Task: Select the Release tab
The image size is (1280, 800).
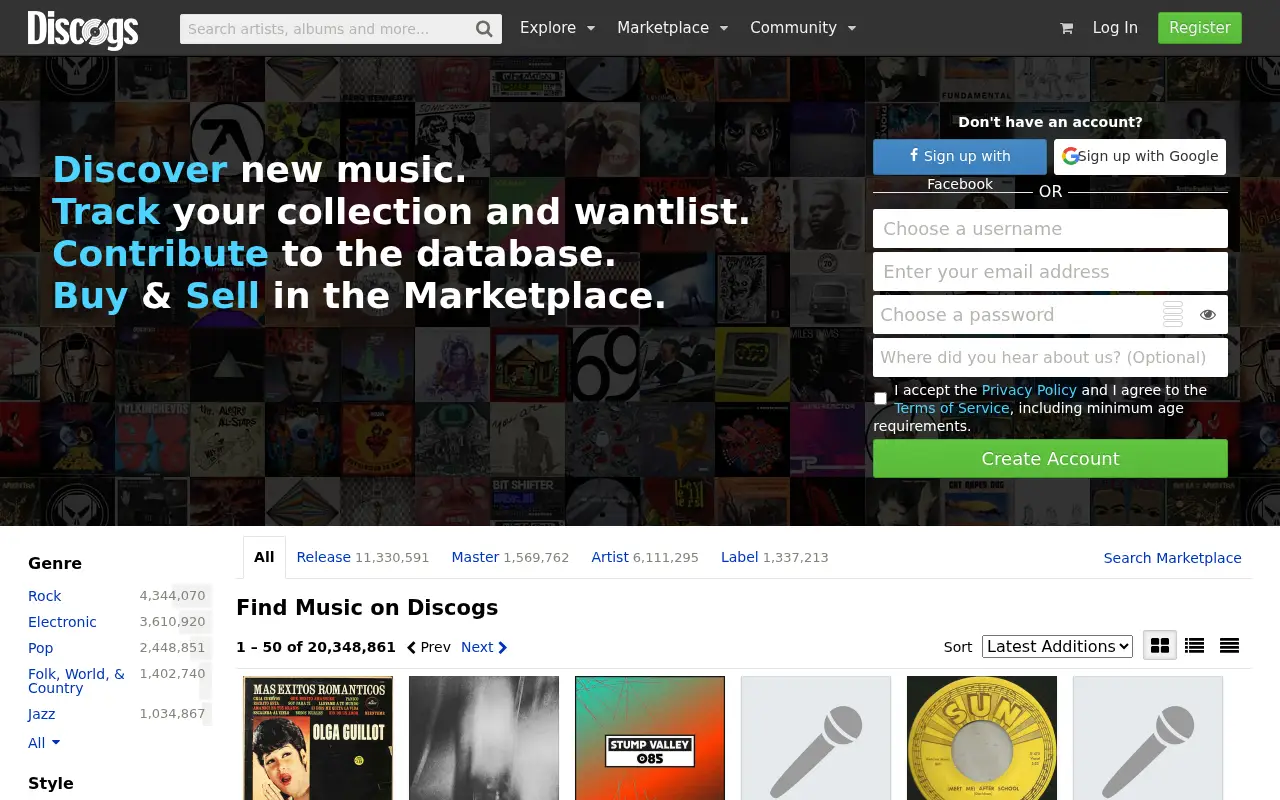Action: 362,557
